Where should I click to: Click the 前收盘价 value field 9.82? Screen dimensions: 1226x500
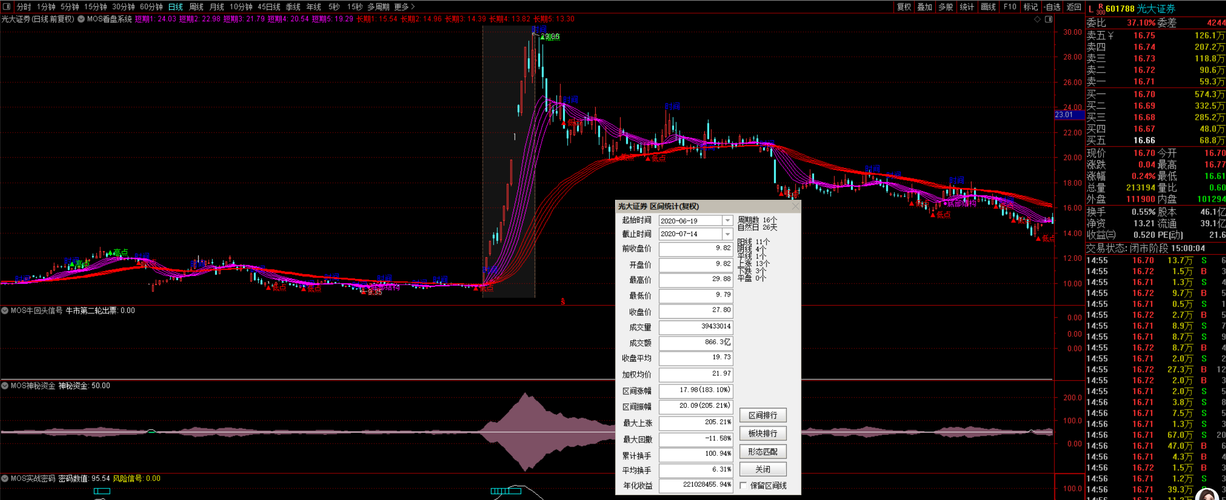(x=695, y=248)
